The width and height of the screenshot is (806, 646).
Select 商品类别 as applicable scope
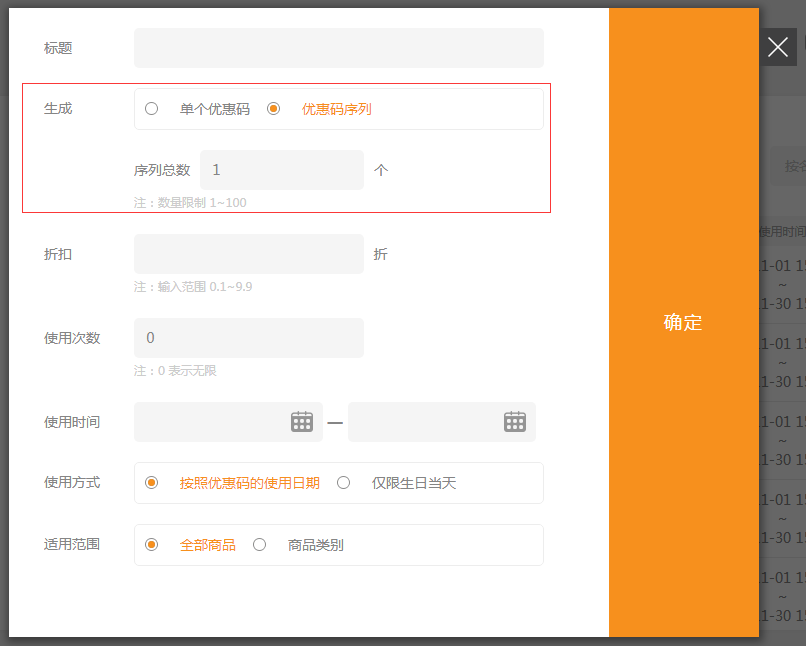coord(260,545)
